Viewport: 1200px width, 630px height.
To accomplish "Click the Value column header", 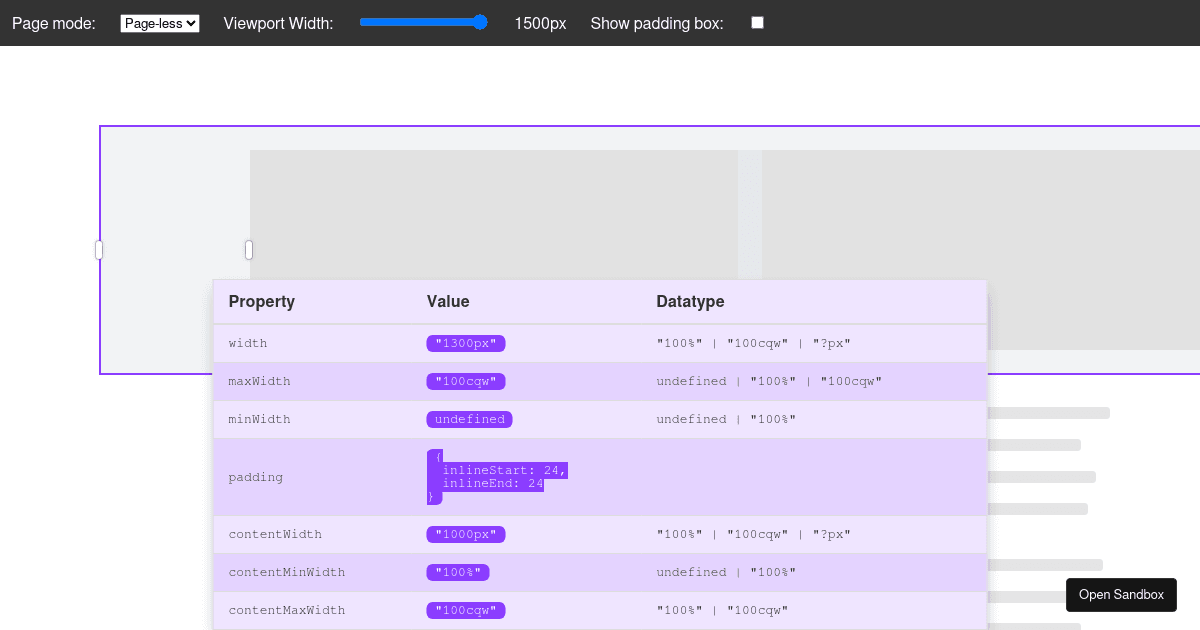I will 448,301.
